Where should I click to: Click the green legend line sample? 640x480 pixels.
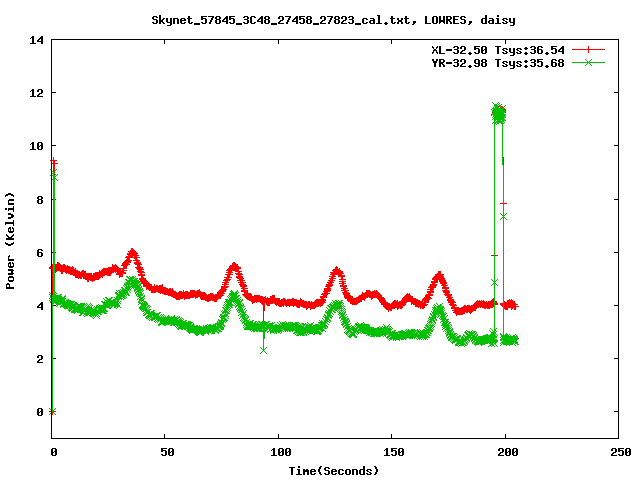588,63
